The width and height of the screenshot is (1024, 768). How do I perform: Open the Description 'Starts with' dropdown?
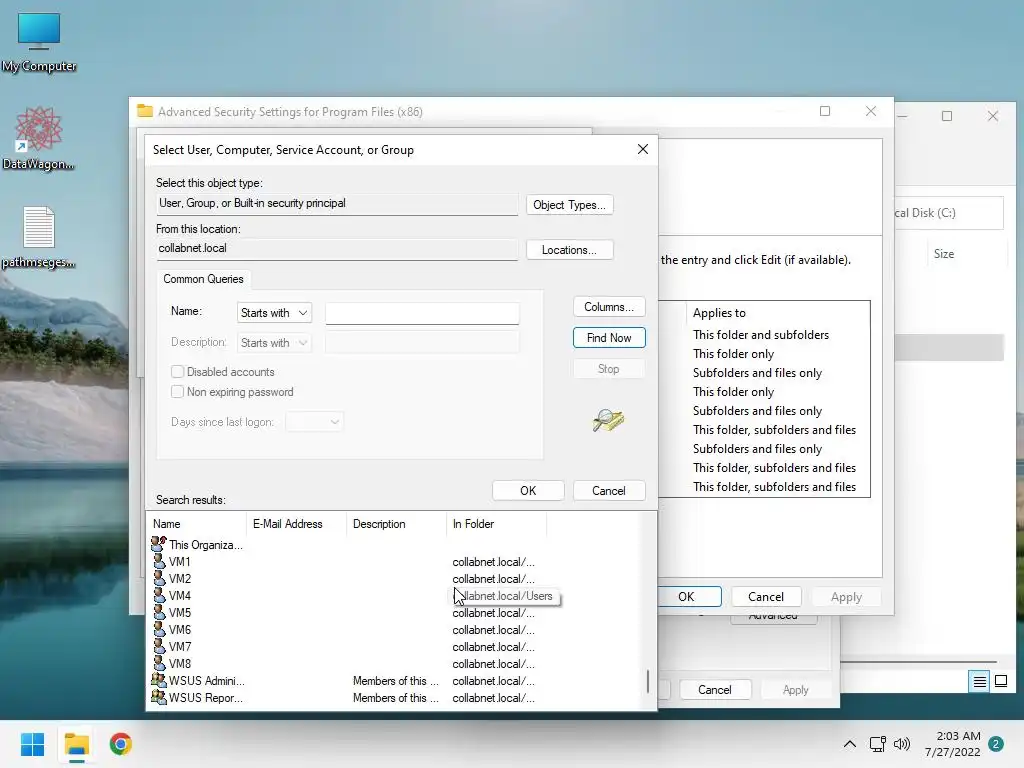click(x=274, y=343)
